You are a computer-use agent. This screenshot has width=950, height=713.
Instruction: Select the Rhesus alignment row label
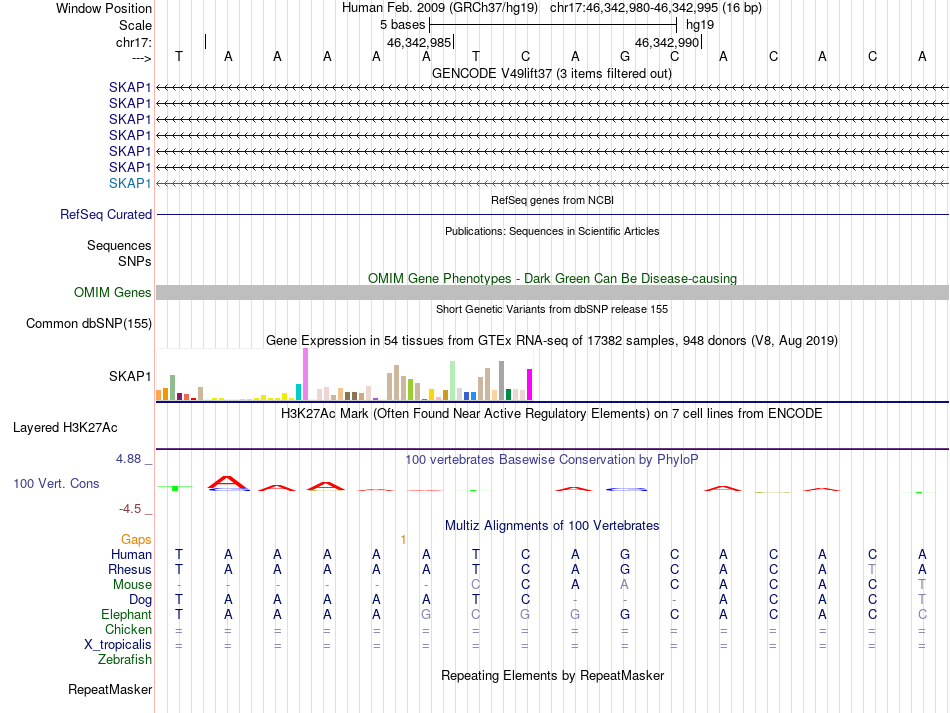pos(130,569)
